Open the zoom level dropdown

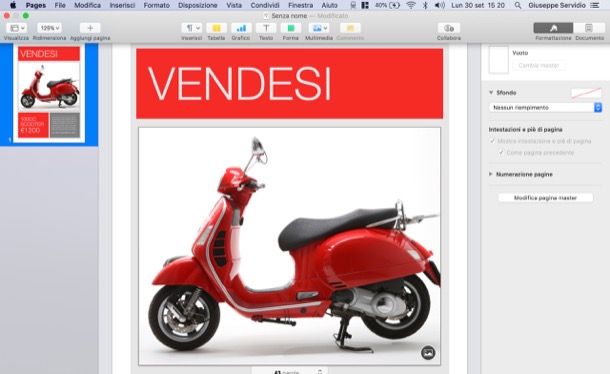tap(50, 28)
